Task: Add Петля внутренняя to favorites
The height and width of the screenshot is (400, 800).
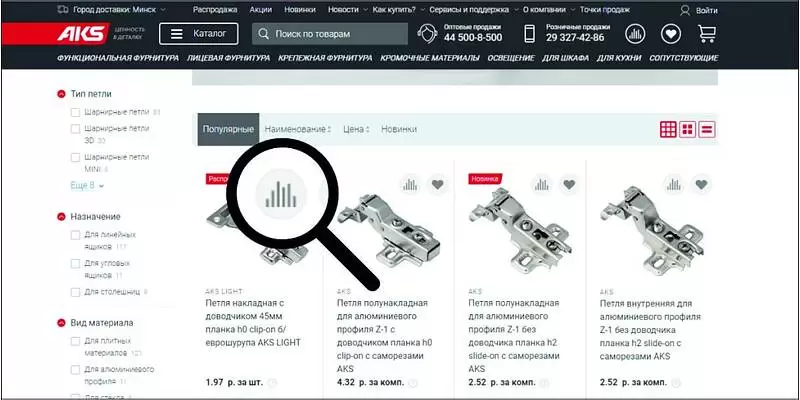Action: [x=702, y=185]
